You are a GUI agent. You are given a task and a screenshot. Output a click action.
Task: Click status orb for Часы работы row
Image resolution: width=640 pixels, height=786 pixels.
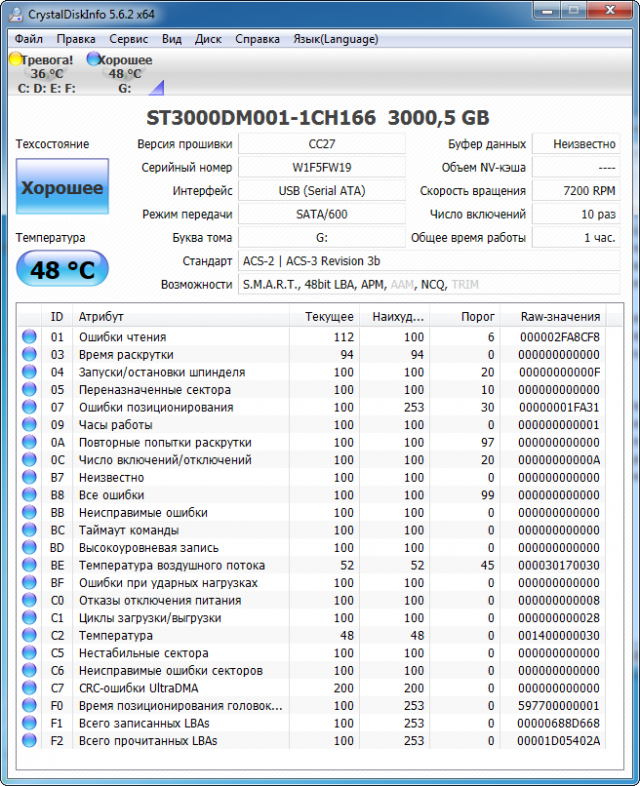coord(29,424)
